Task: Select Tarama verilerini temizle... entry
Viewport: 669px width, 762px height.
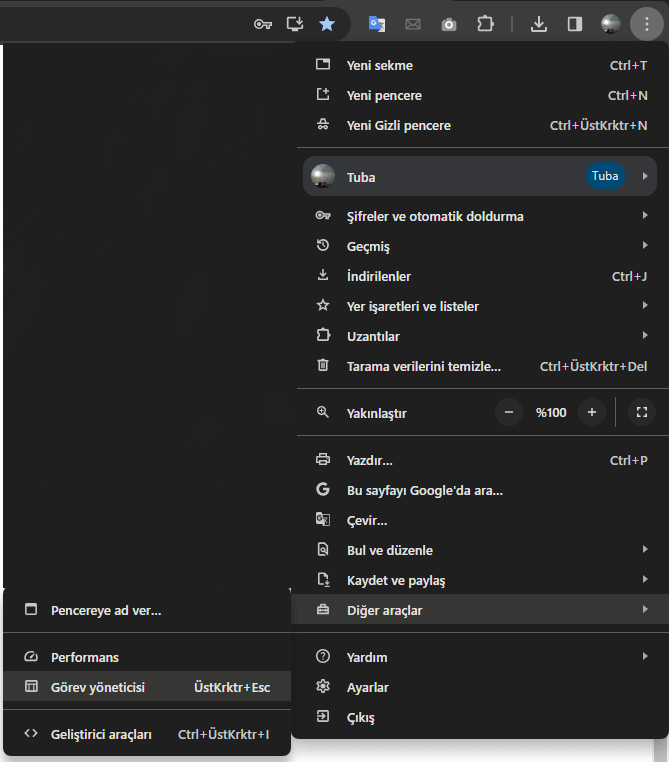Action: [480, 366]
